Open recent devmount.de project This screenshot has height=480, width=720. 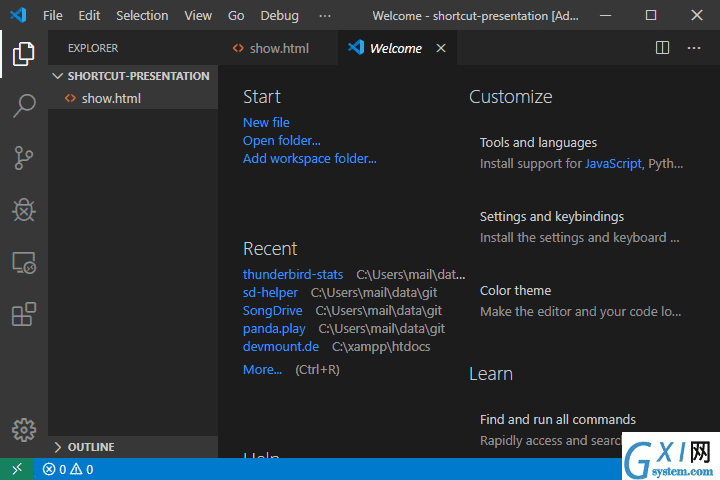pyautogui.click(x=281, y=346)
